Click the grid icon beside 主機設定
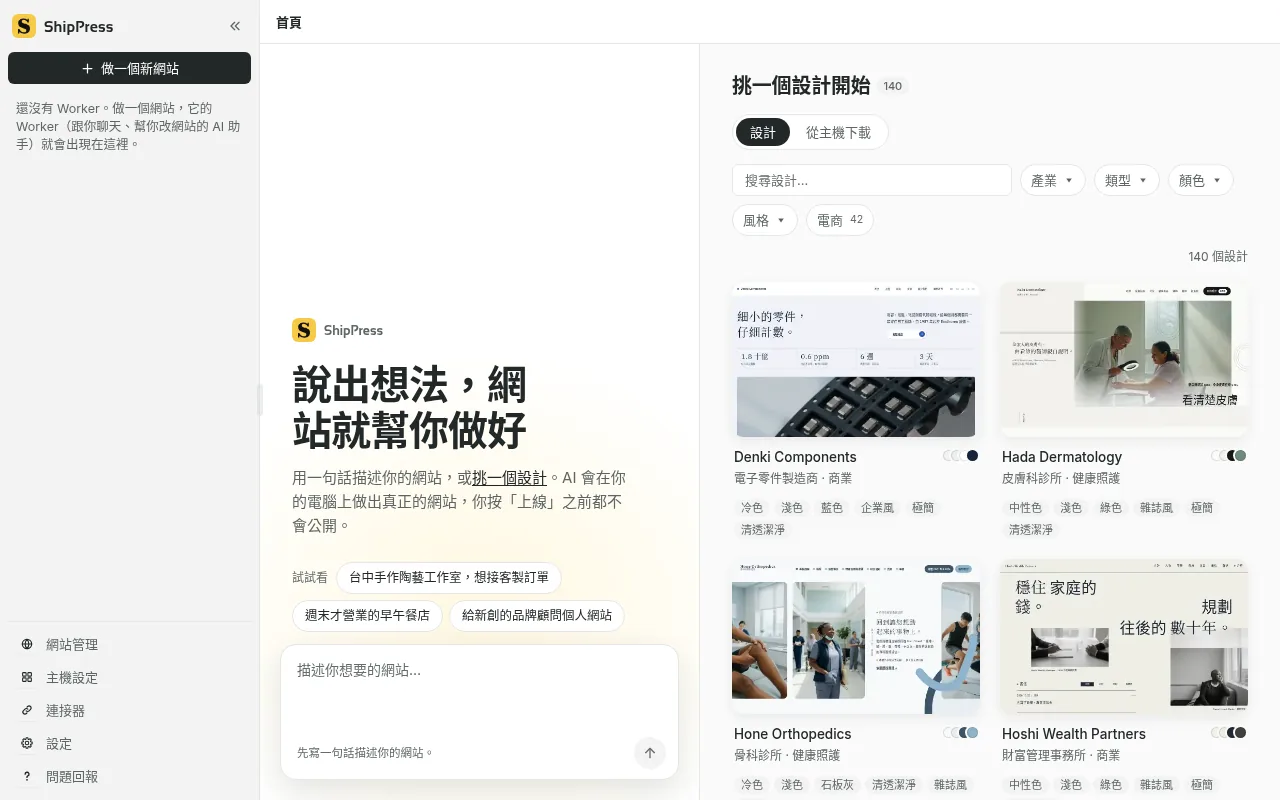Screen dimensions: 1280x800 [27, 677]
